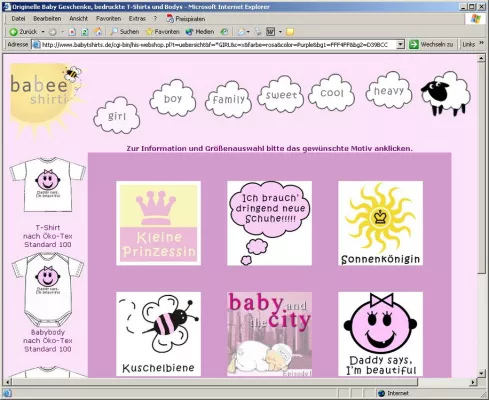Click the Mail envelope toolbar icon
Image resolution: width=489 pixels, height=400 pixels.
click(x=241, y=32)
